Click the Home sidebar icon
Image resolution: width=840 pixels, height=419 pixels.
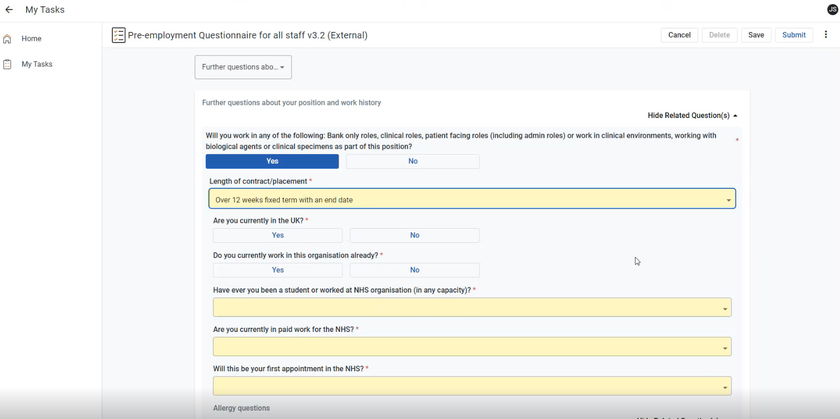7,39
